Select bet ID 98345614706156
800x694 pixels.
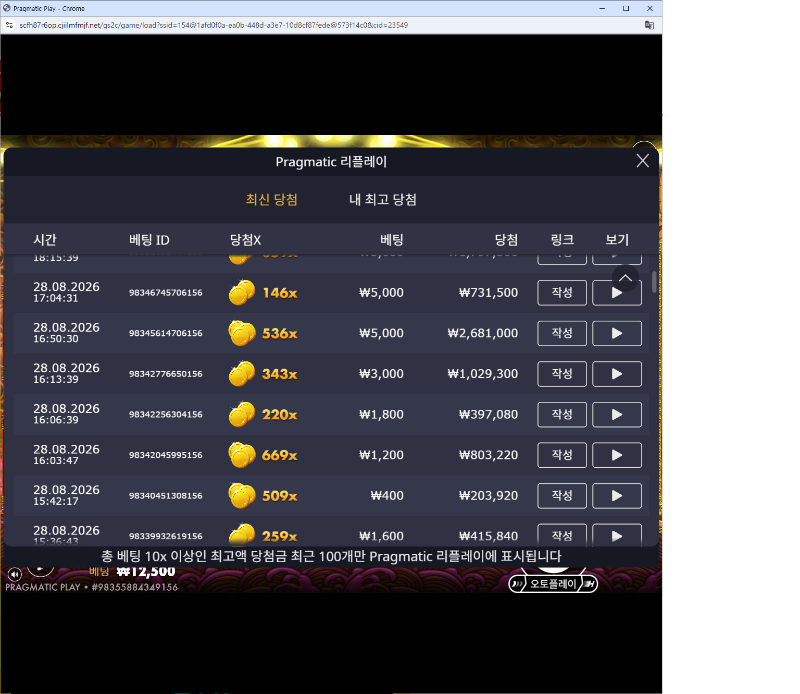pyautogui.click(x=166, y=333)
